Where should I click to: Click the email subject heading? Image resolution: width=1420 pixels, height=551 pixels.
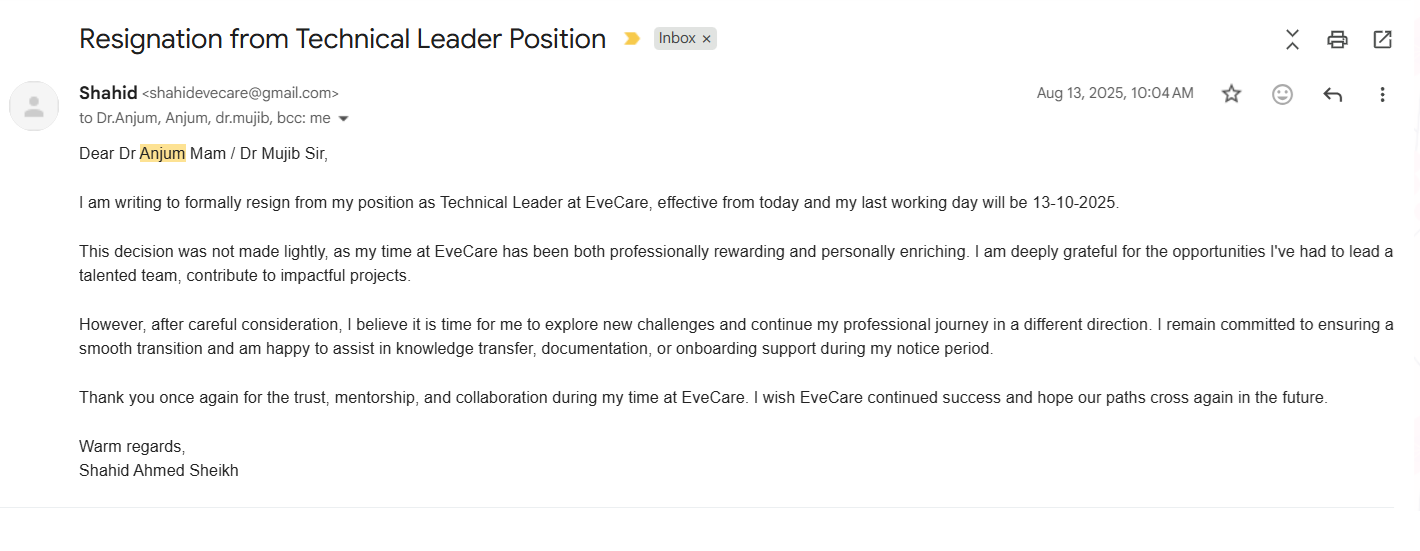click(342, 39)
